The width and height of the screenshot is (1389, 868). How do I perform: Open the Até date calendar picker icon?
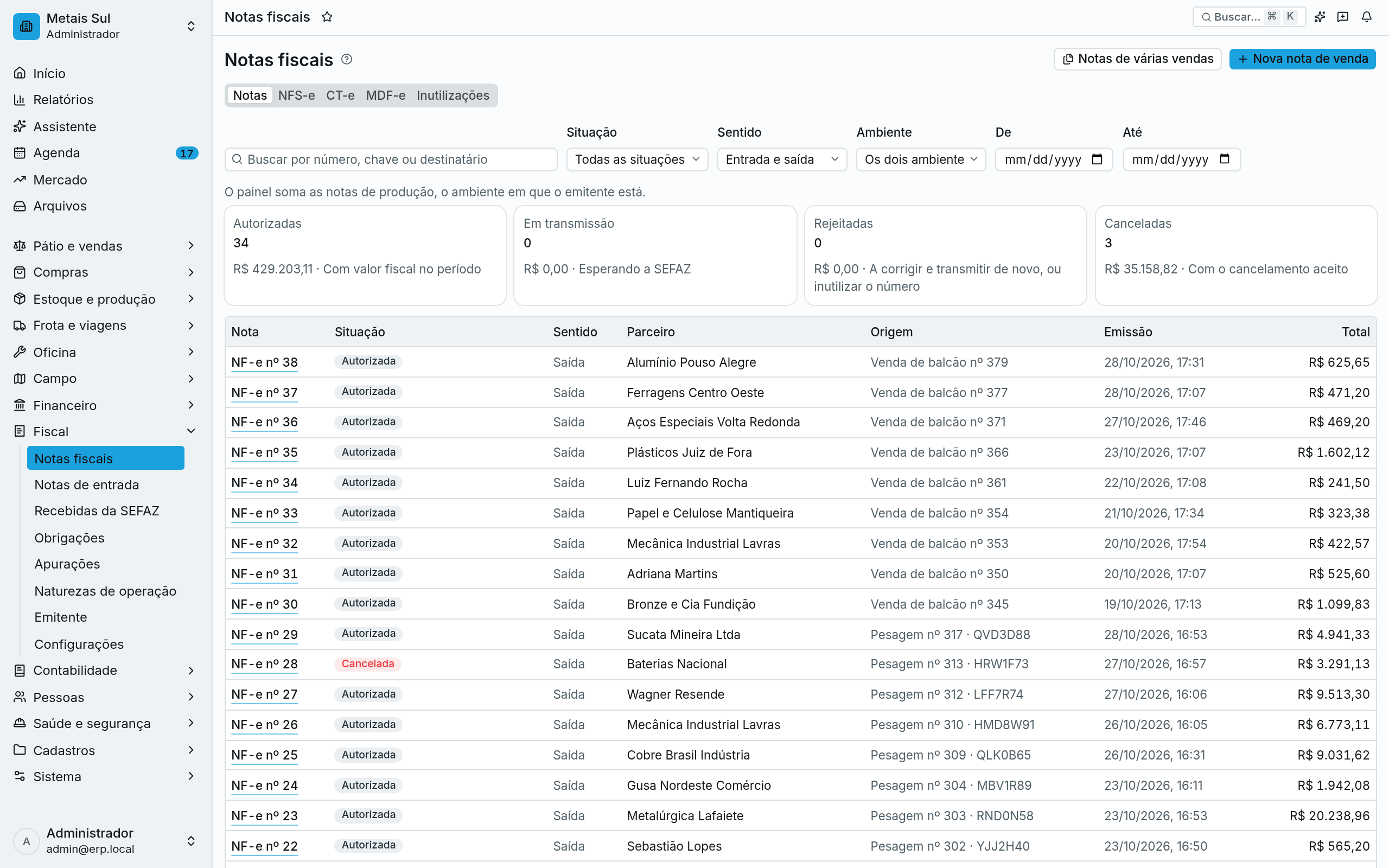(1224, 159)
